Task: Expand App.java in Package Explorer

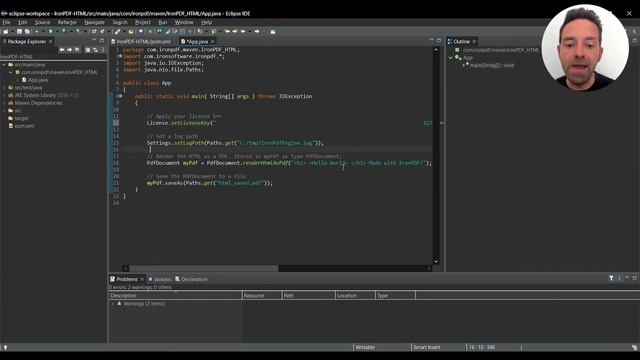Action: 18,80
